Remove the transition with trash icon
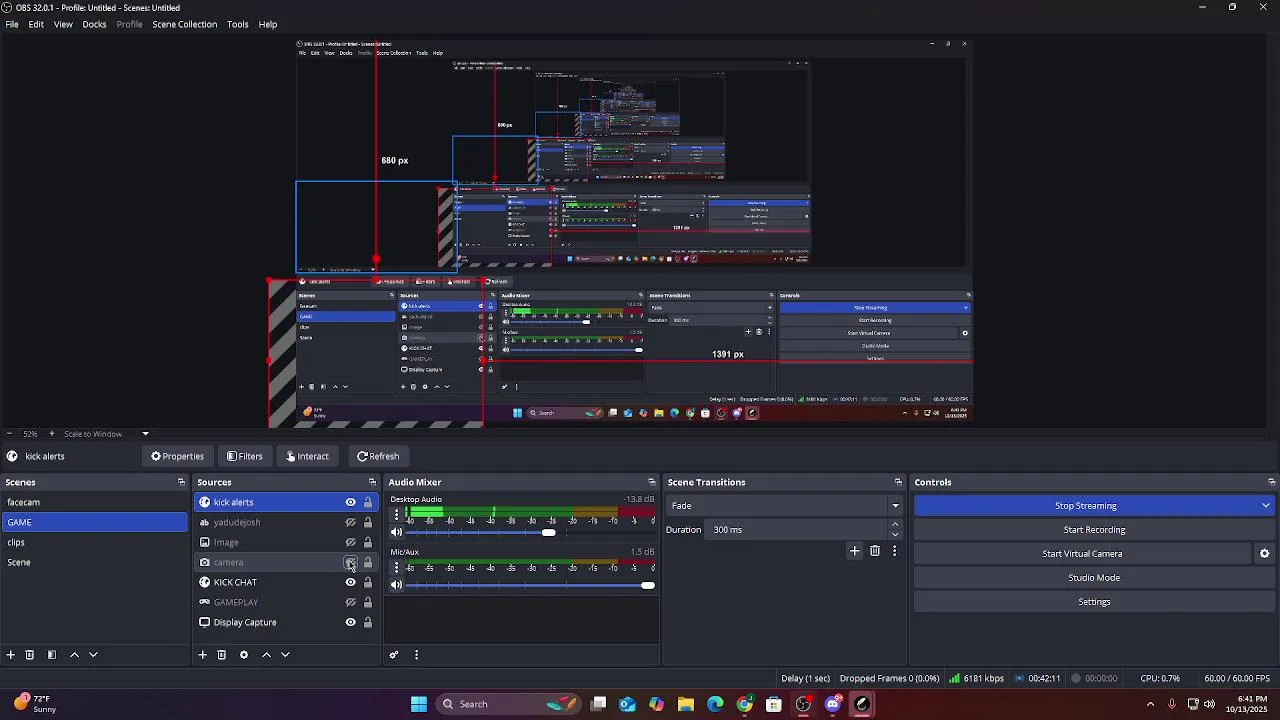This screenshot has height=720, width=1280. [x=875, y=551]
